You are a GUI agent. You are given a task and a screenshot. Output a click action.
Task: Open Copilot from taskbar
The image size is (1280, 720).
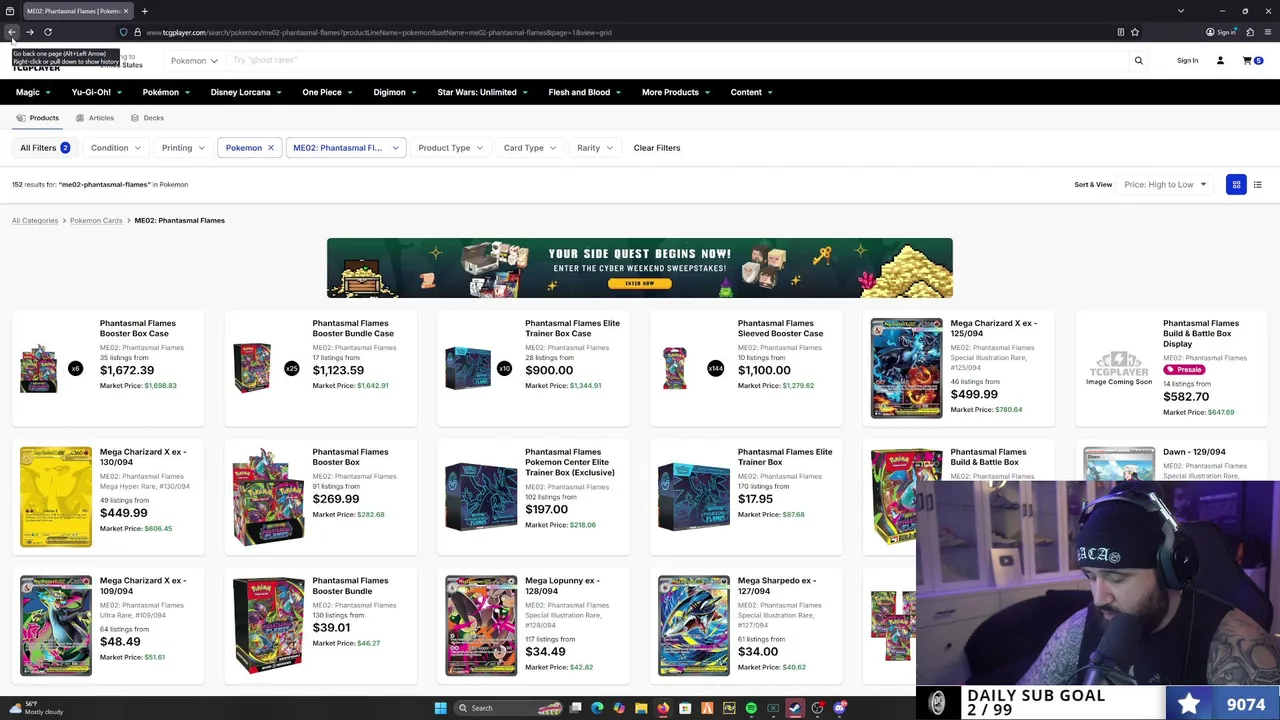pyautogui.click(x=619, y=708)
